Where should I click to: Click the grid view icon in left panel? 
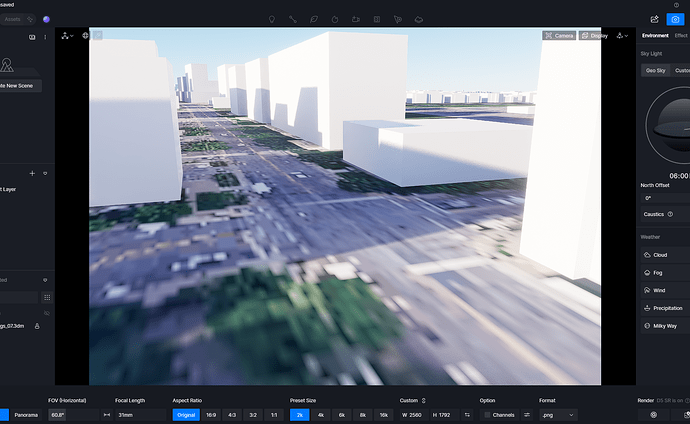coord(47,298)
